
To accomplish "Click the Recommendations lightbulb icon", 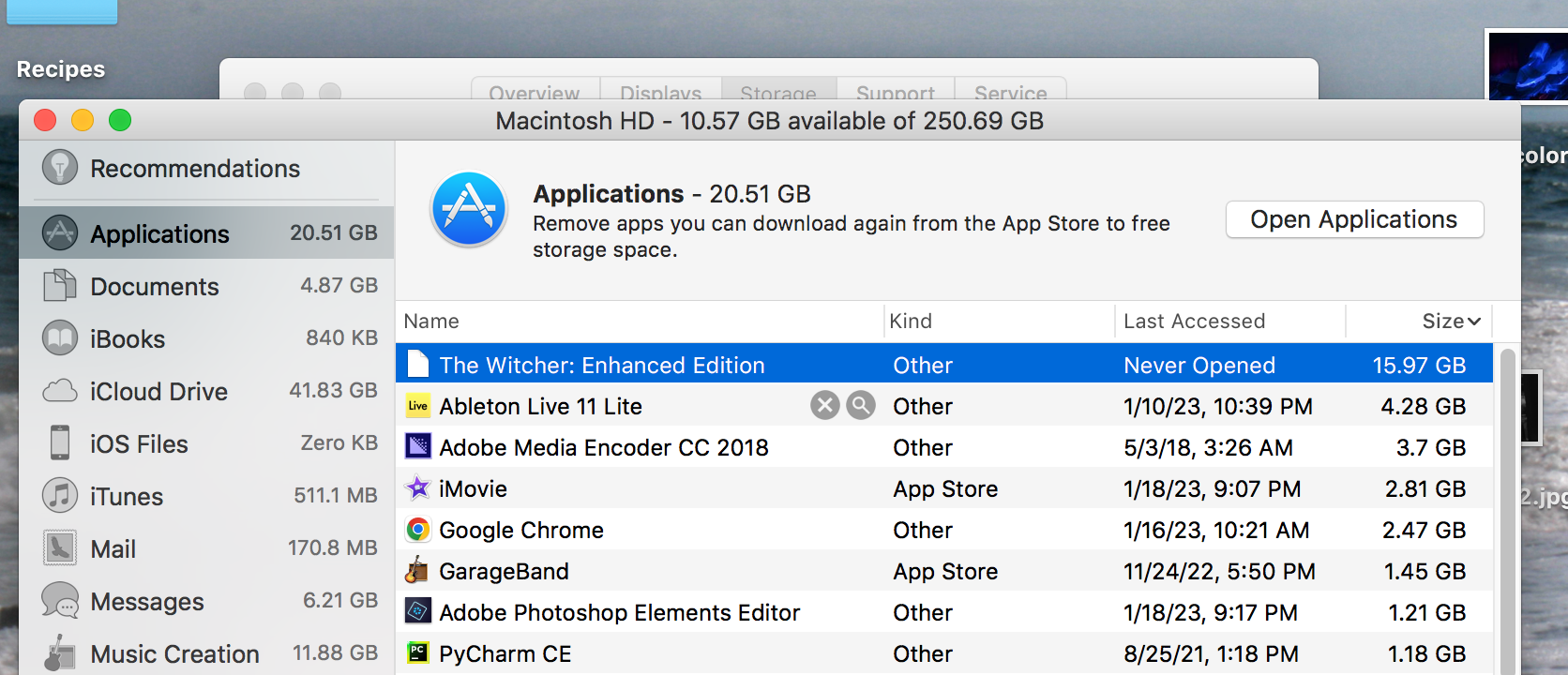I will point(60,169).
